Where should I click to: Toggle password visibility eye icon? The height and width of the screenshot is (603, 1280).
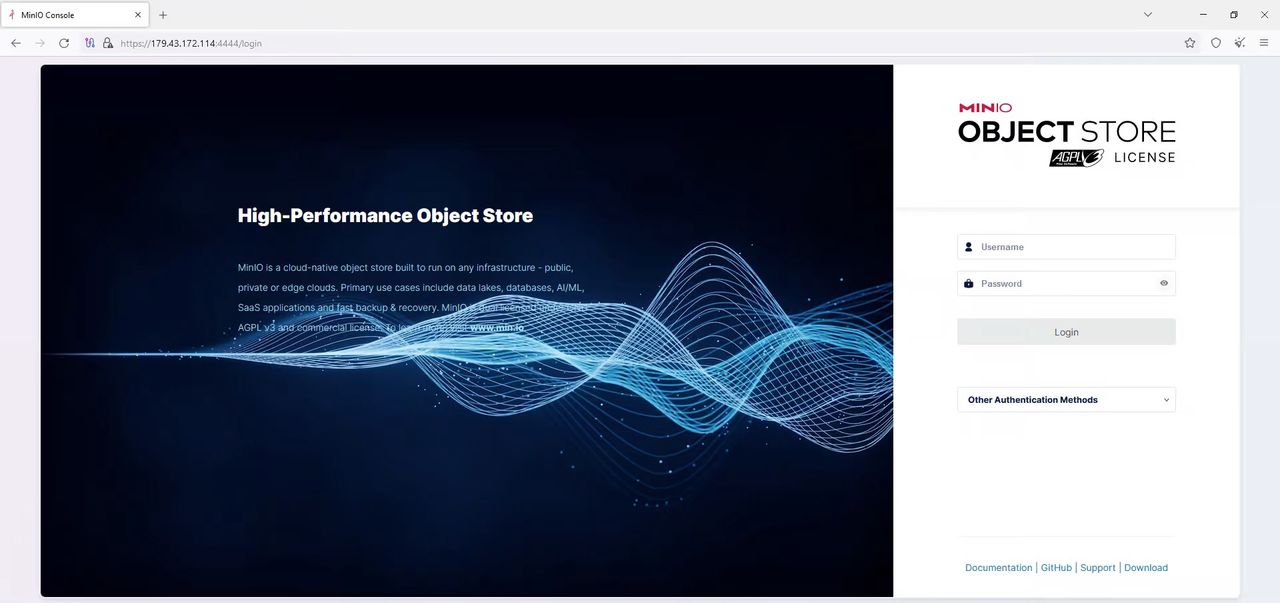pyautogui.click(x=1164, y=284)
